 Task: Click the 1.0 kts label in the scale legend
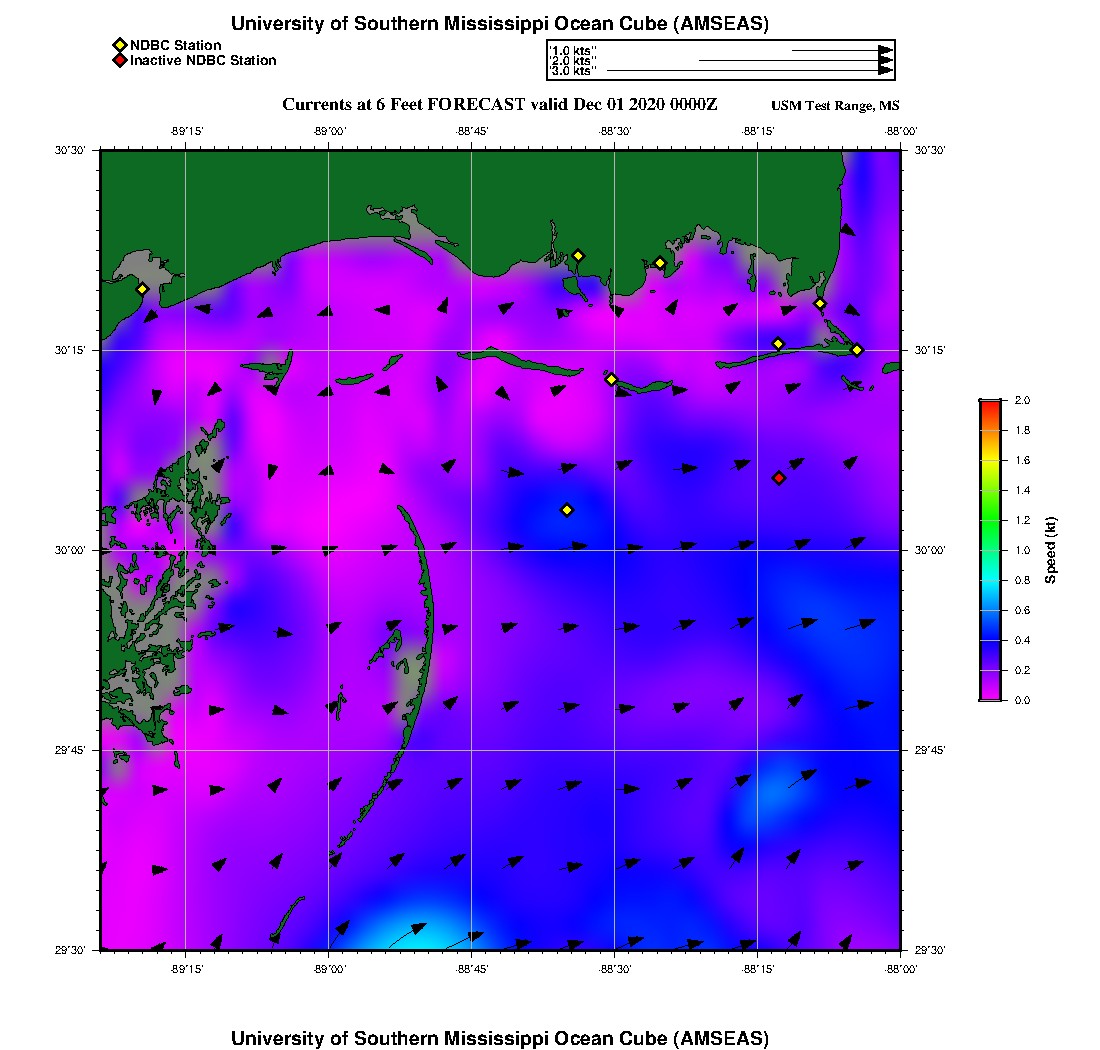tap(574, 50)
